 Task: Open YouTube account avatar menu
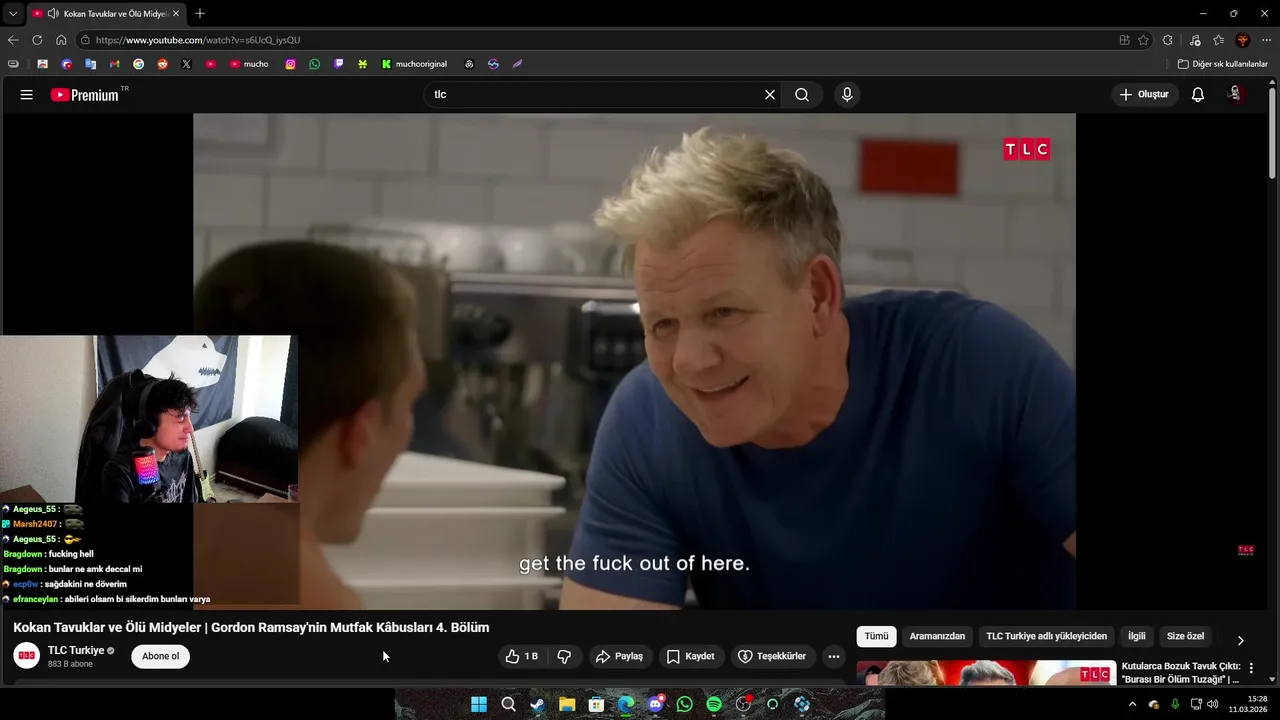pyautogui.click(x=1235, y=94)
